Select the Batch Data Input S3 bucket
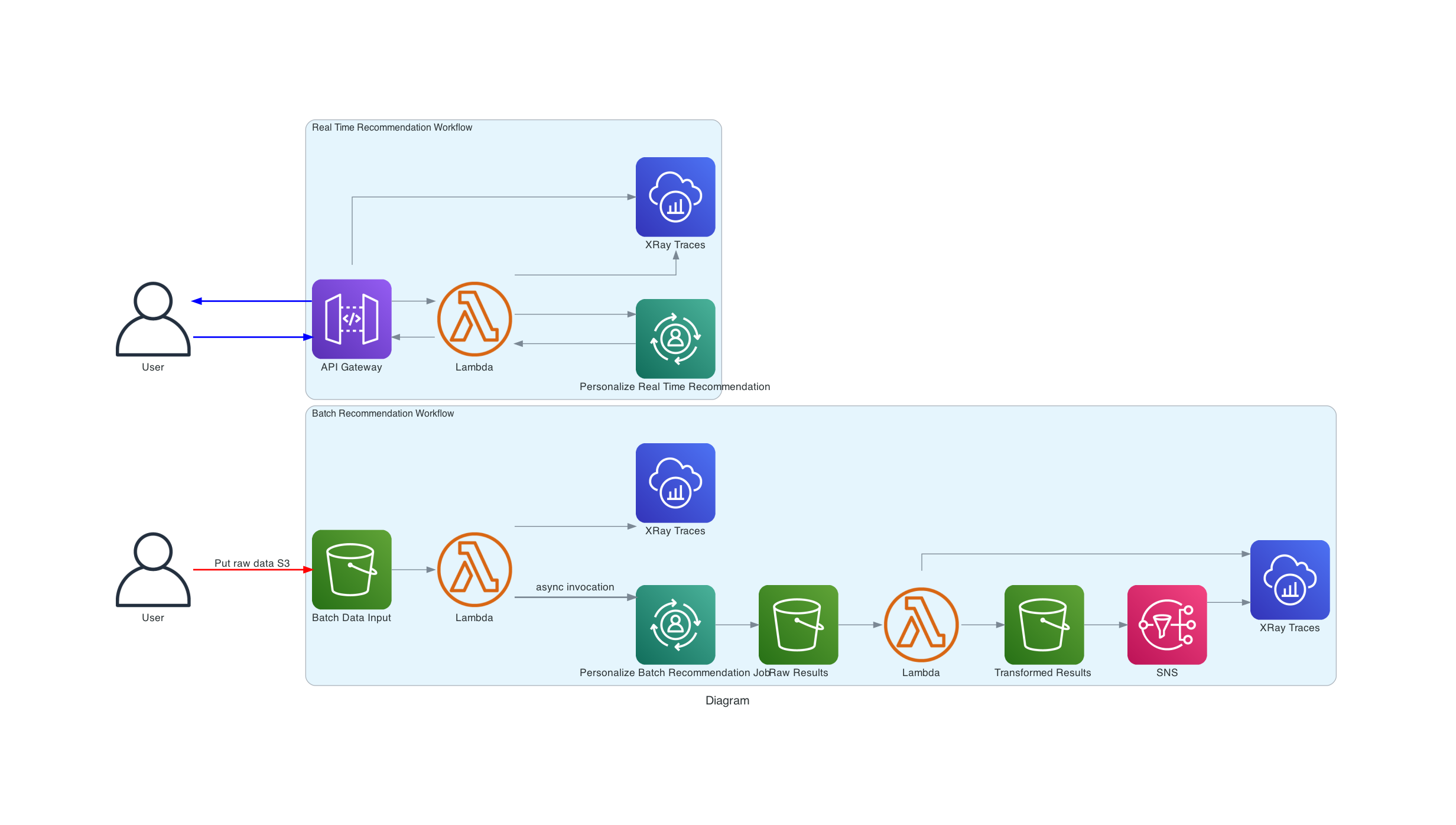Viewport: 1456px width, 825px height. (352, 569)
